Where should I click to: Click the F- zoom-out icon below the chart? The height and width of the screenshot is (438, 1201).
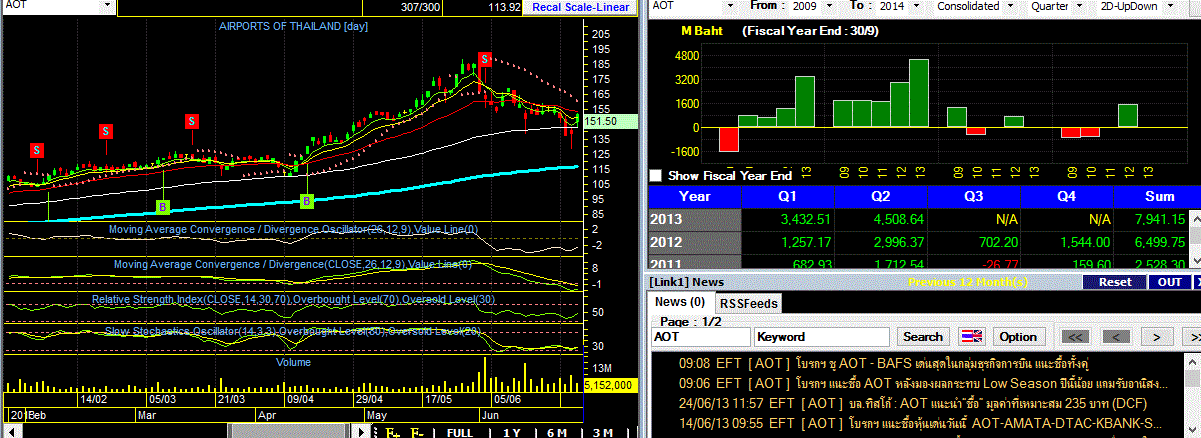click(x=418, y=432)
